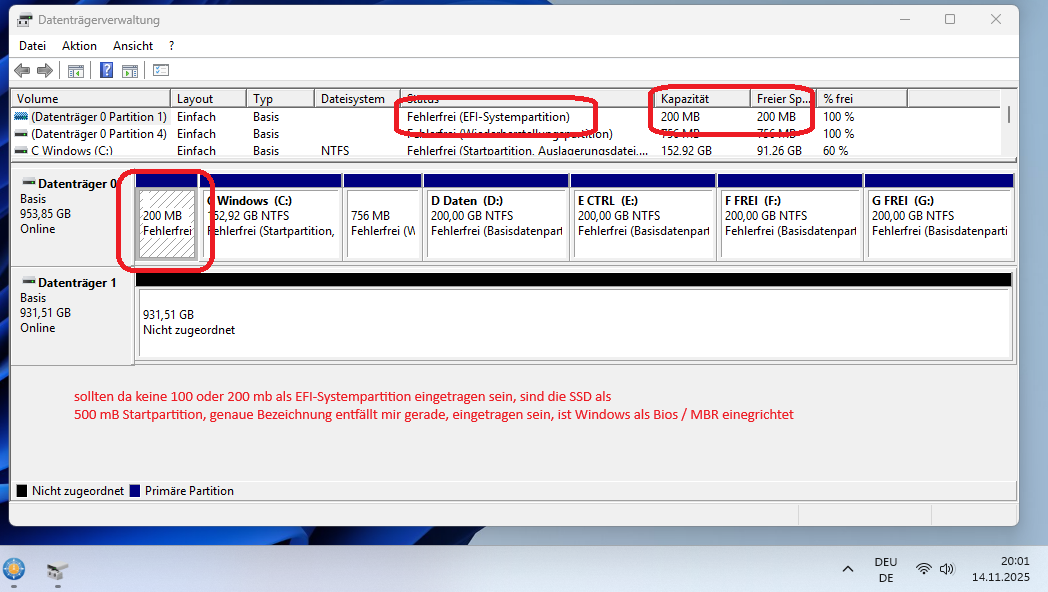Click the Datenträgerverwaltung icon in taskbar
The width and height of the screenshot is (1048, 592).
[57, 571]
